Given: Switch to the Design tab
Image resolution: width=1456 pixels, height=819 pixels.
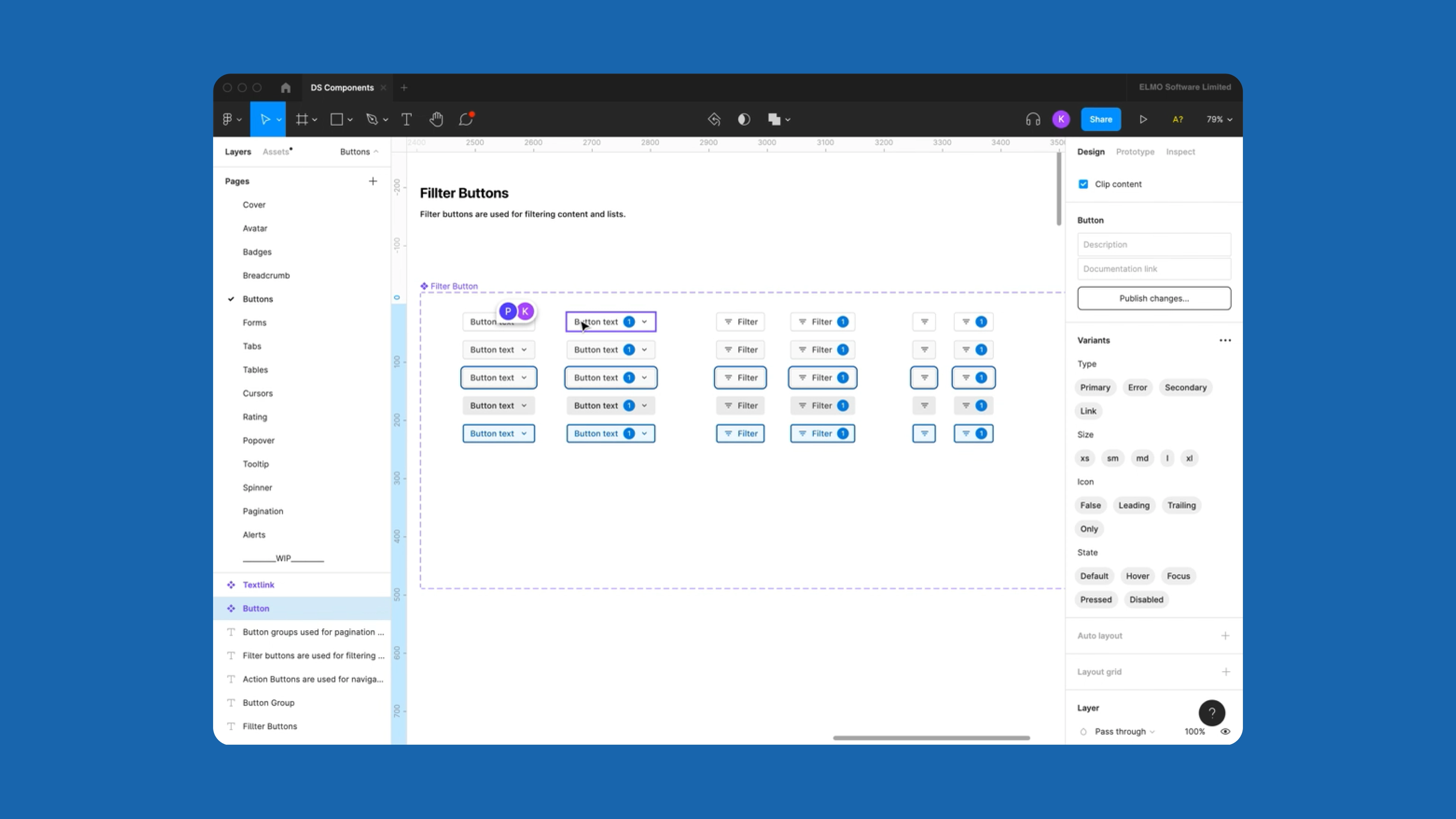Looking at the screenshot, I should pyautogui.click(x=1090, y=152).
